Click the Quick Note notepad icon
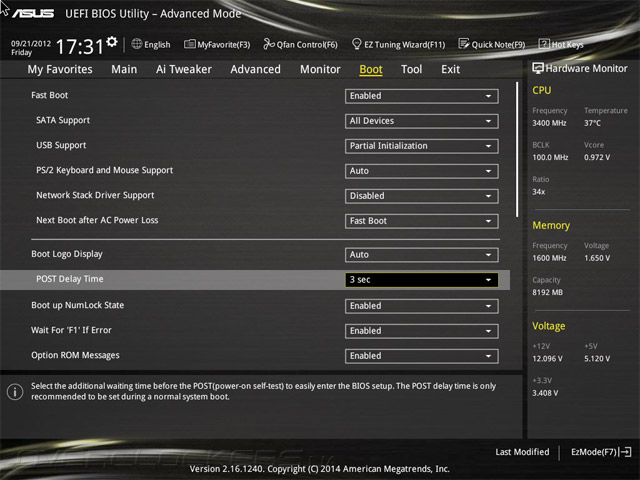Screen dimensions: 640x480 tap(464, 44)
